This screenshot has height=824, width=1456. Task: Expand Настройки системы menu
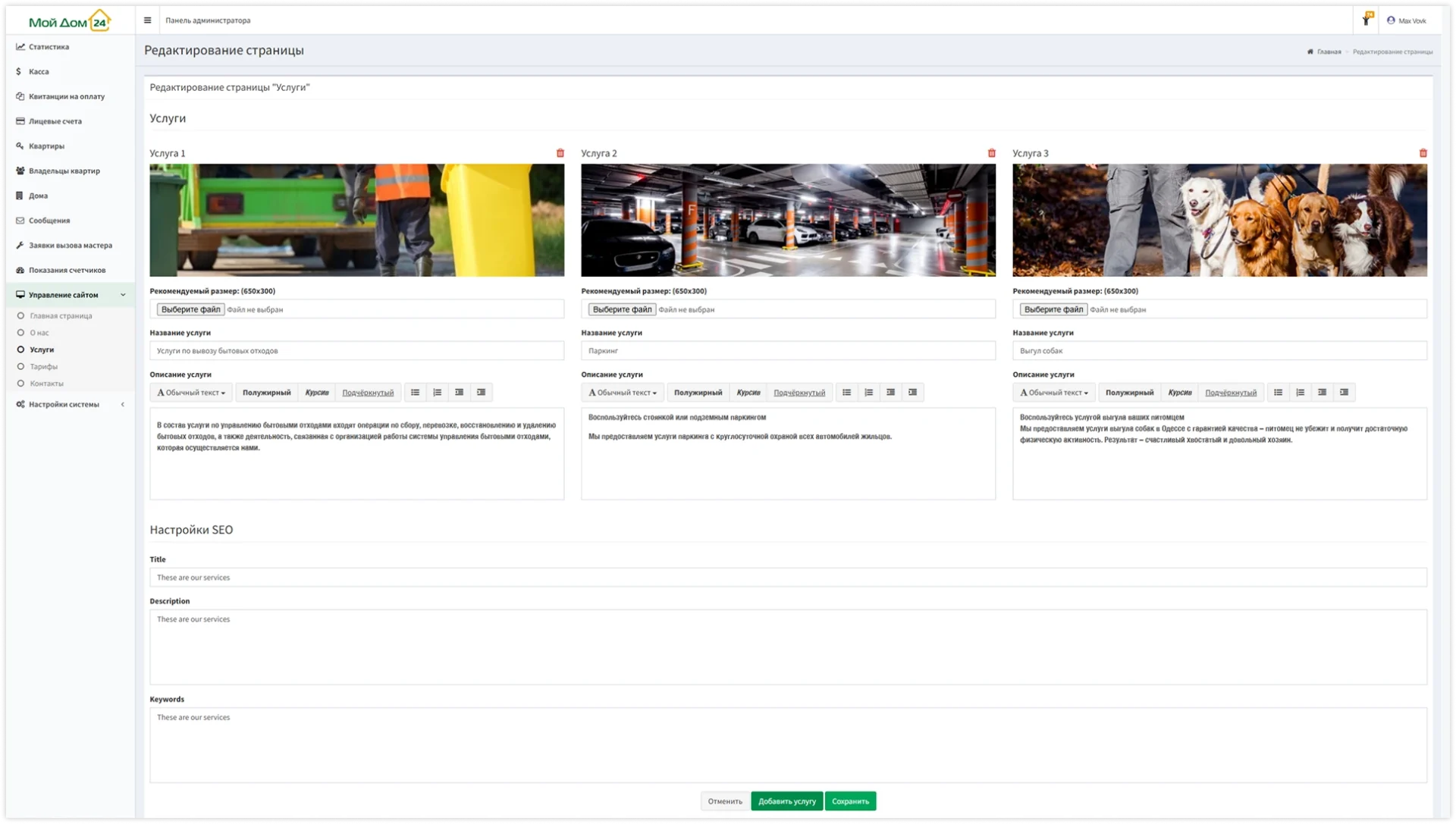70,405
